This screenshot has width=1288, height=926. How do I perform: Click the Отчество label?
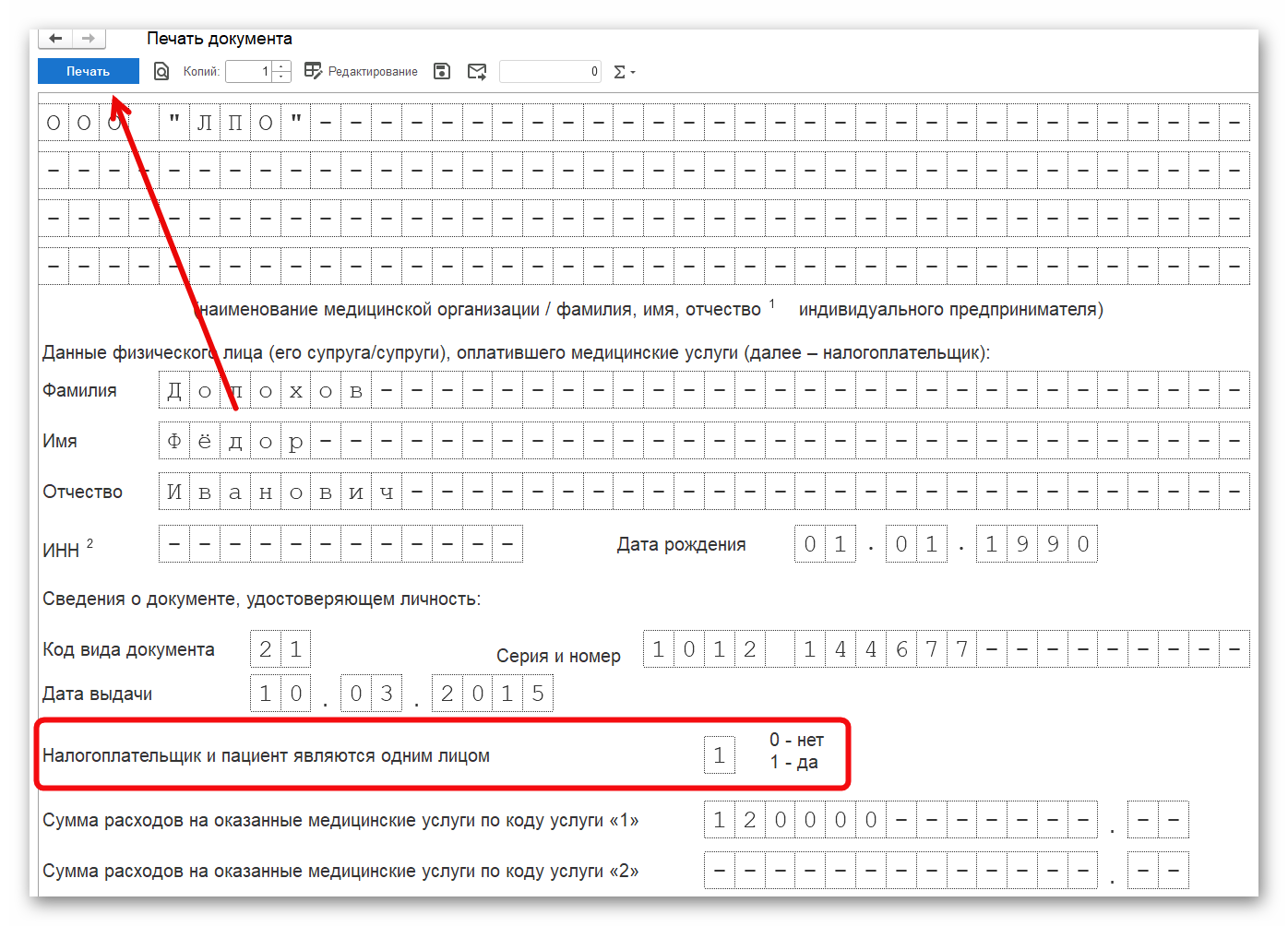pos(82,492)
